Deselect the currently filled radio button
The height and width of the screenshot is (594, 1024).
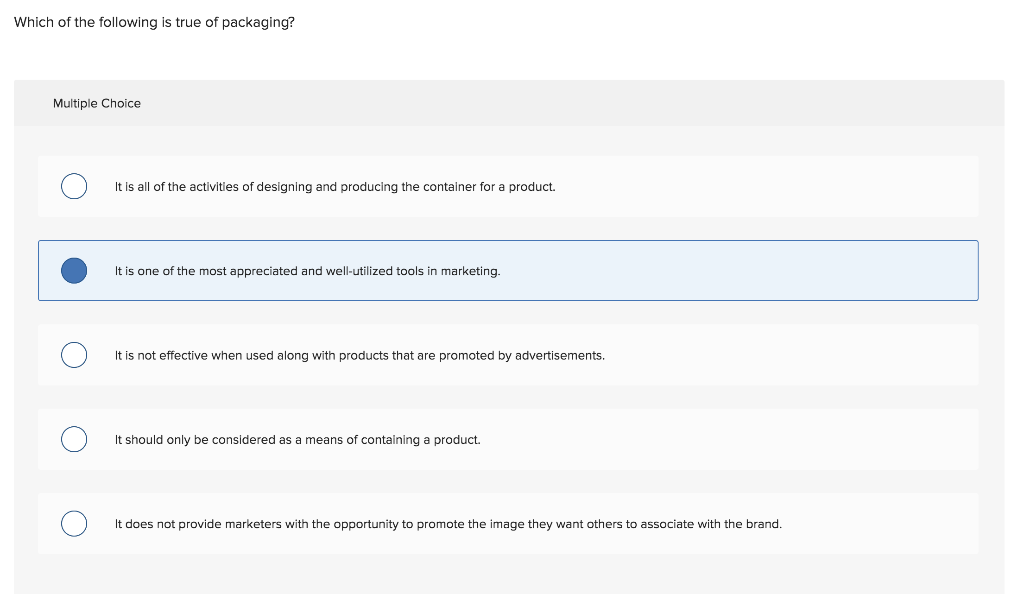pos(73,270)
